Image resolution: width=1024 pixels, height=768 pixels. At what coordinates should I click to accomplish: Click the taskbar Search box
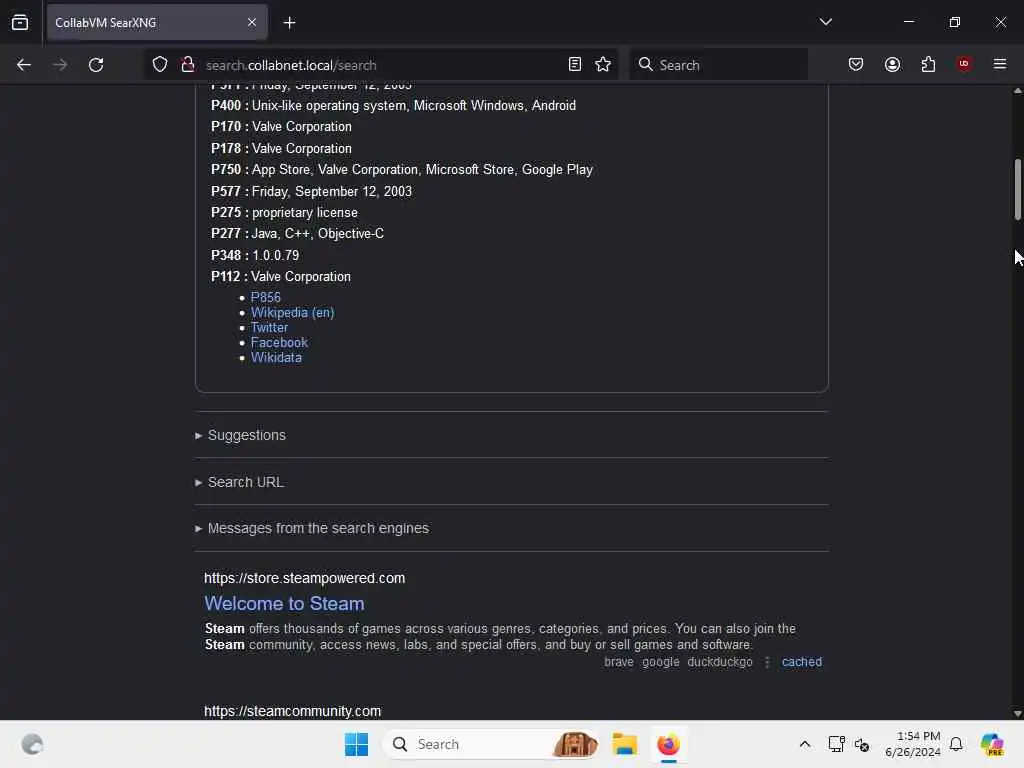(491, 744)
